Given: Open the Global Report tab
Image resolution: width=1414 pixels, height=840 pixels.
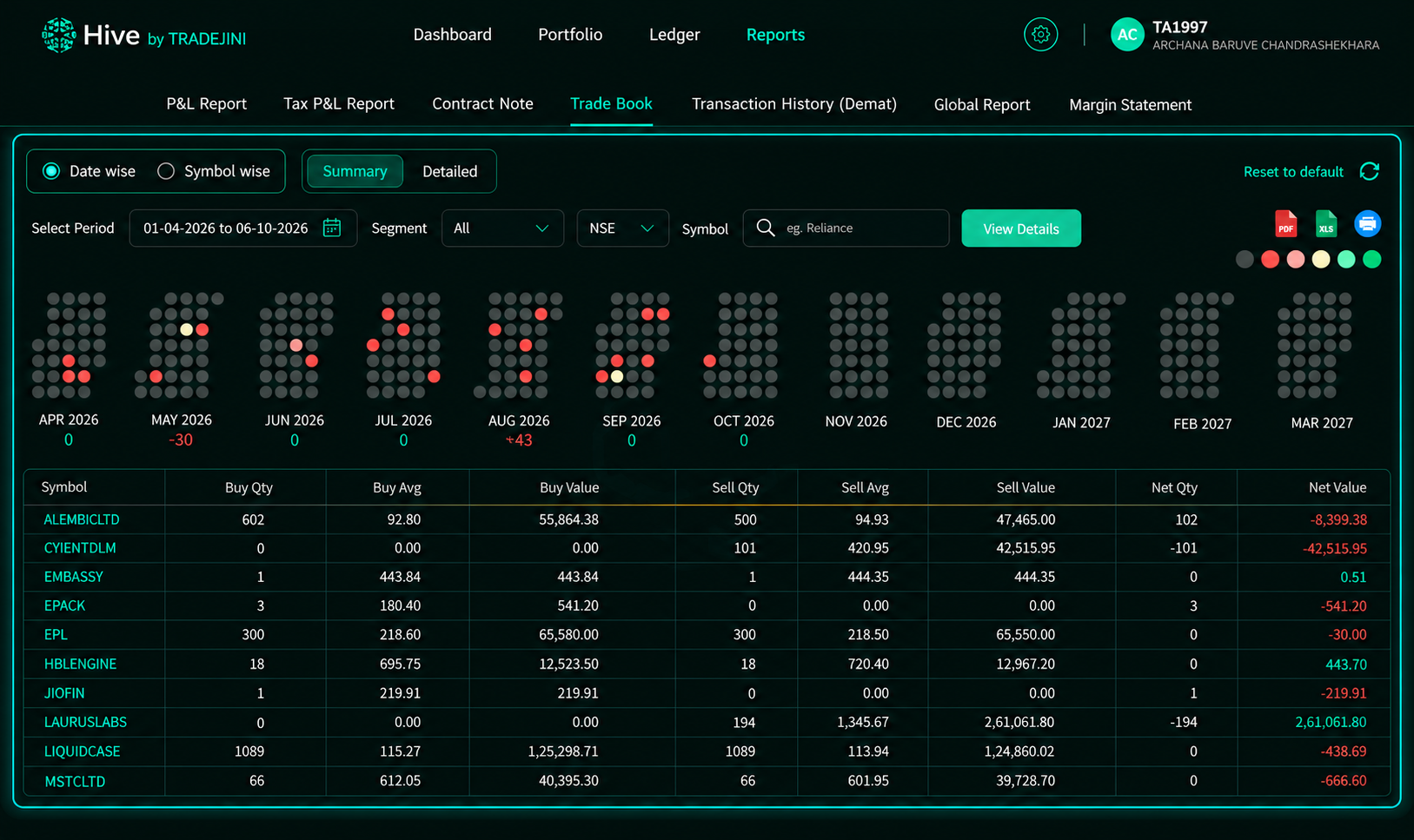Looking at the screenshot, I should (982, 105).
